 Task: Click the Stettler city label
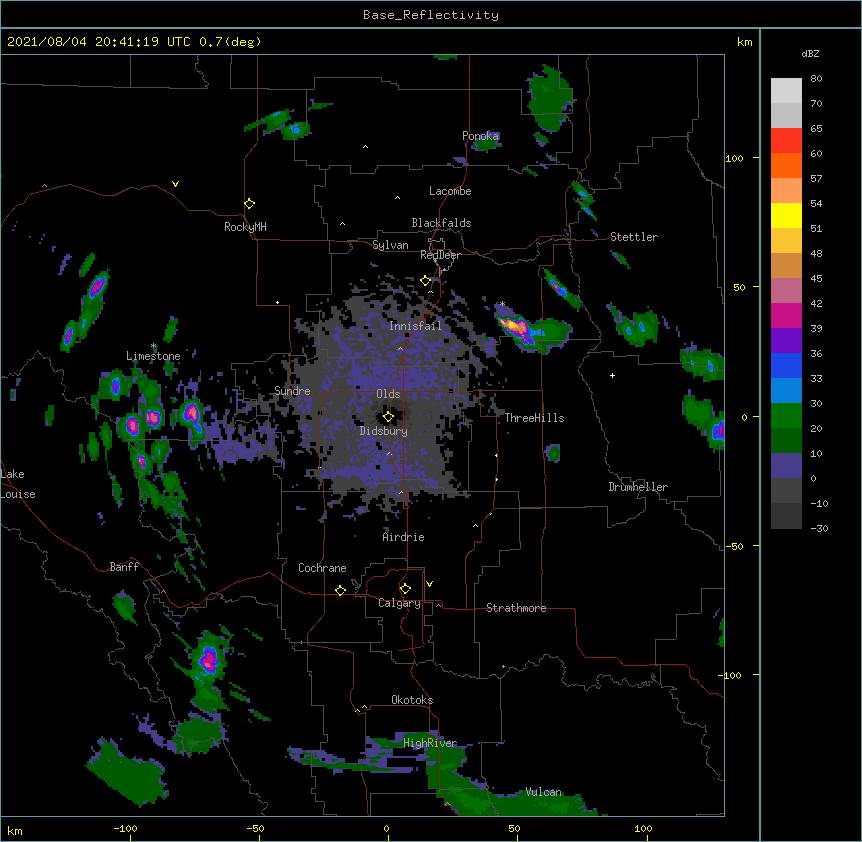(x=634, y=237)
